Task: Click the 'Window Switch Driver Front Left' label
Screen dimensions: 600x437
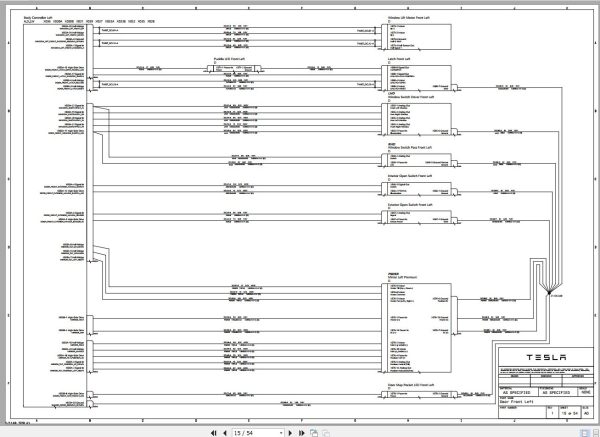Action: [411, 97]
